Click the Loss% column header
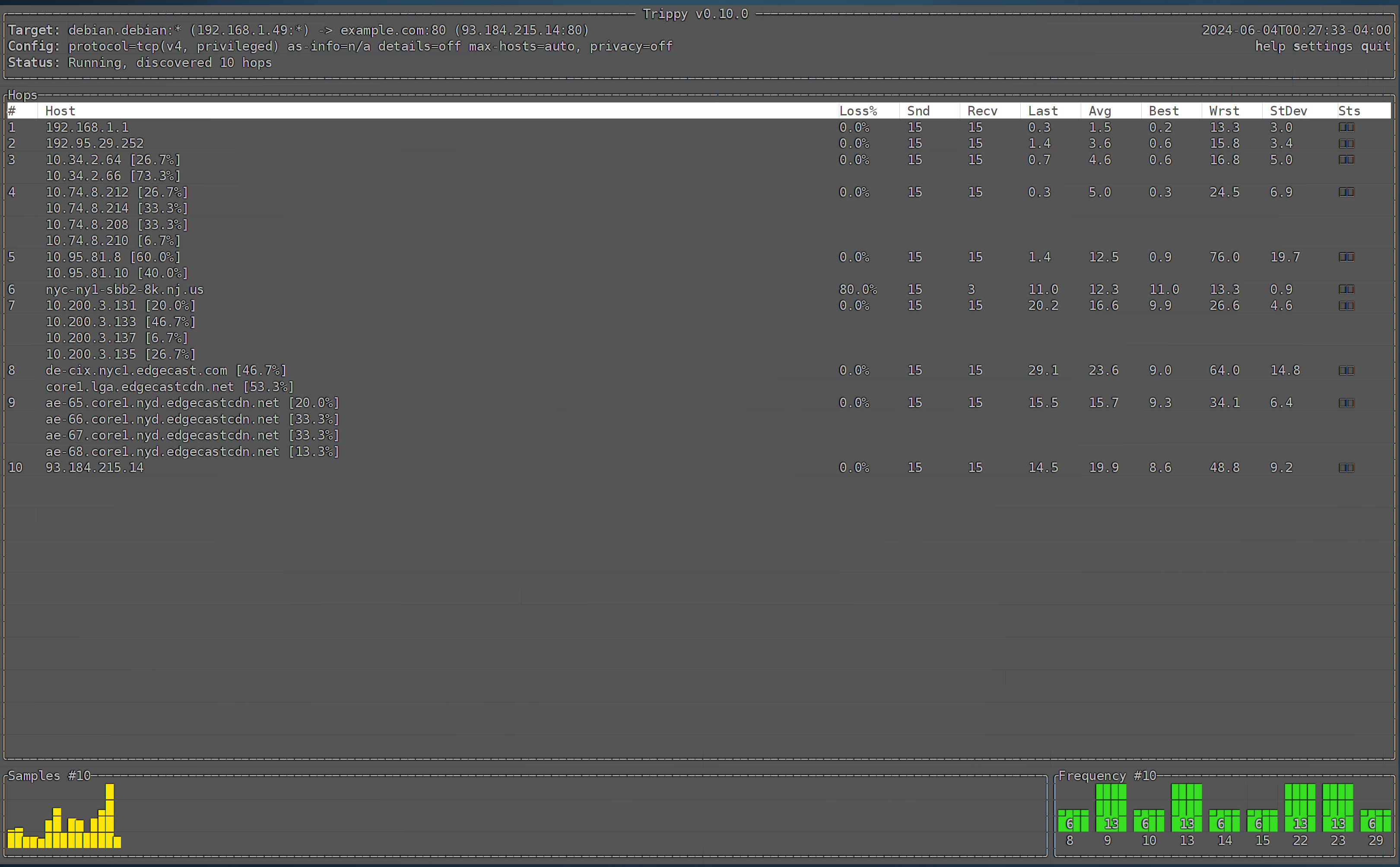The height and width of the screenshot is (867, 1400). 857,111
